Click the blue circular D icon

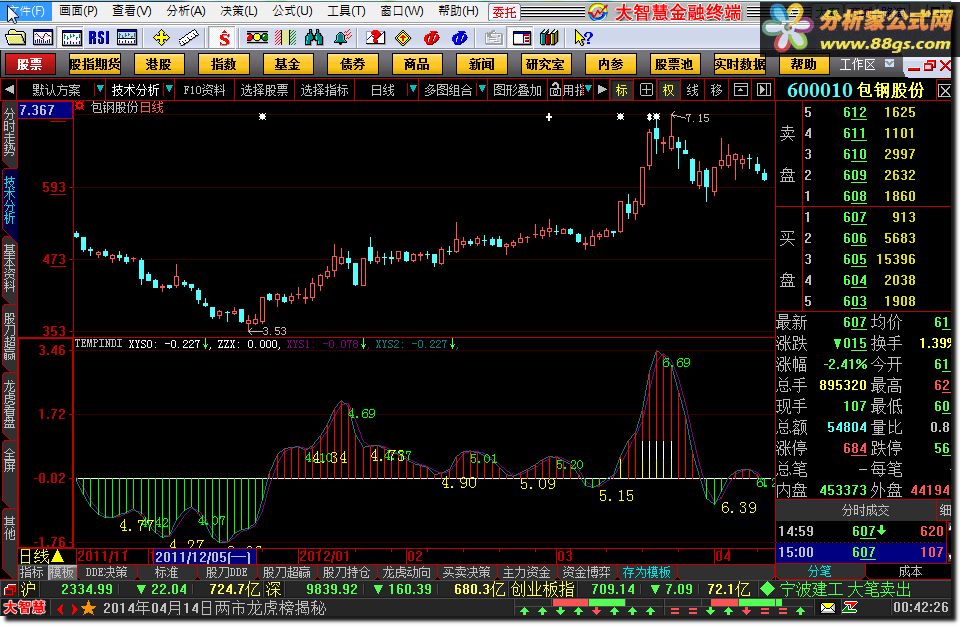pyautogui.click(x=460, y=38)
